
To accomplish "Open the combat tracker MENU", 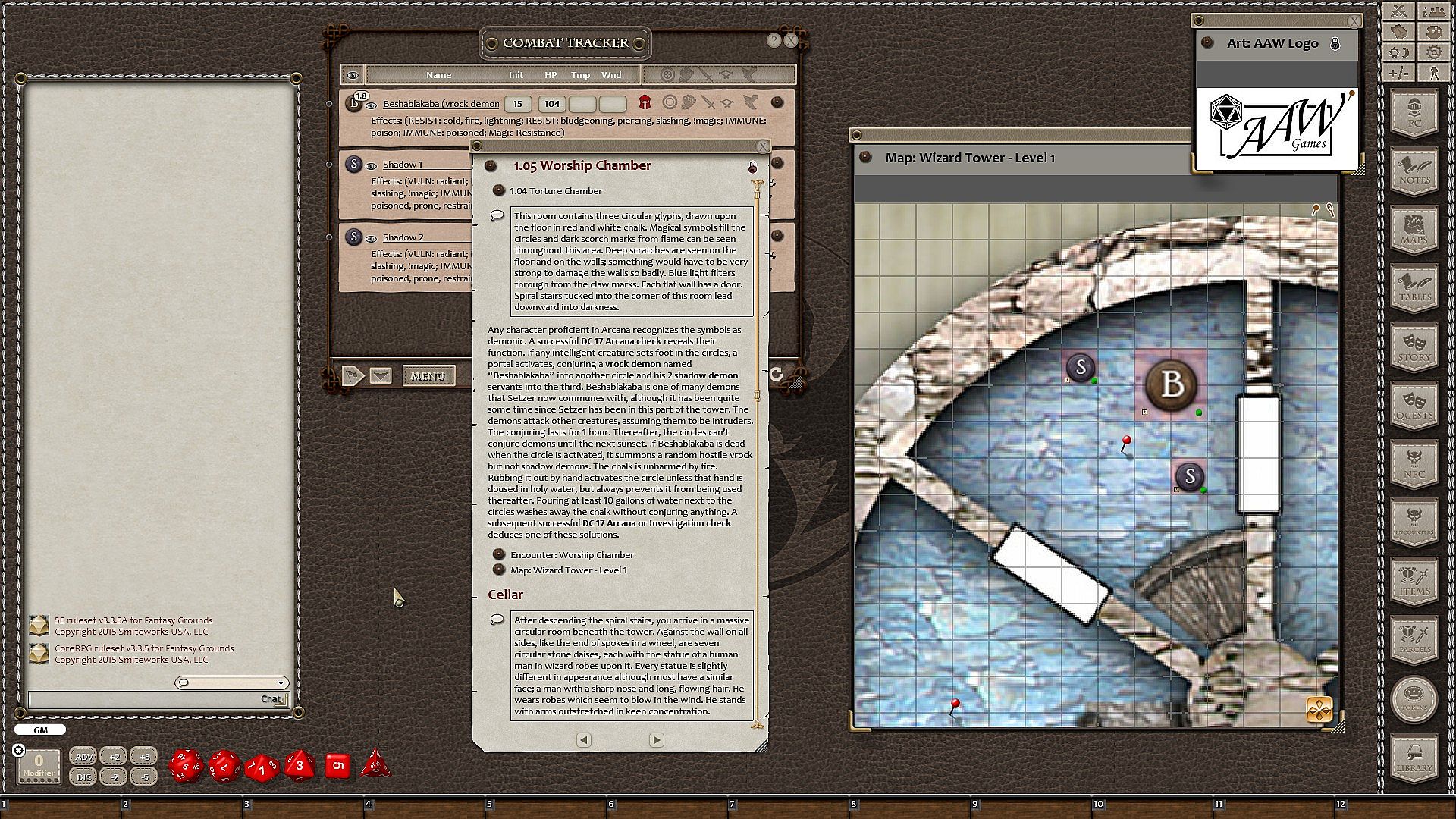I will [428, 376].
